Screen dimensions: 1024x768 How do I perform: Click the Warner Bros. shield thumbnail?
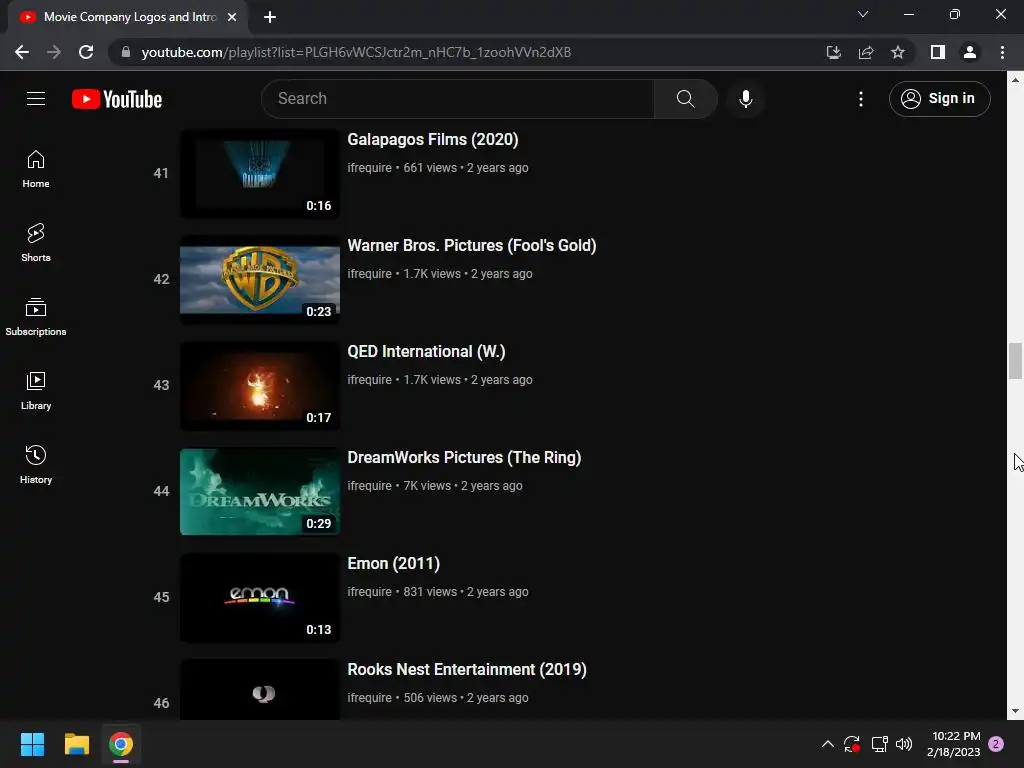(x=260, y=280)
